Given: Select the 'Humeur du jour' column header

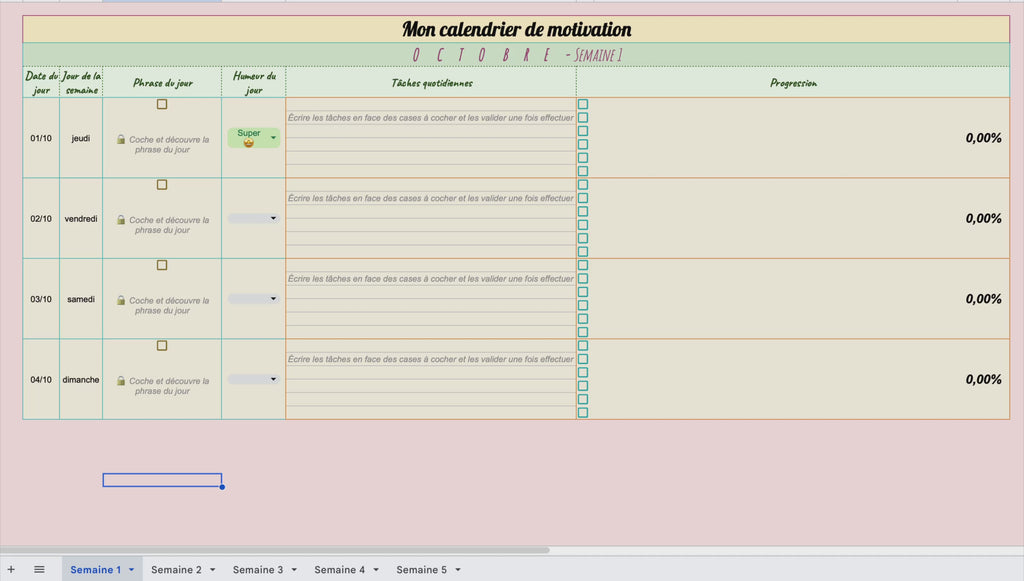Looking at the screenshot, I should (254, 83).
